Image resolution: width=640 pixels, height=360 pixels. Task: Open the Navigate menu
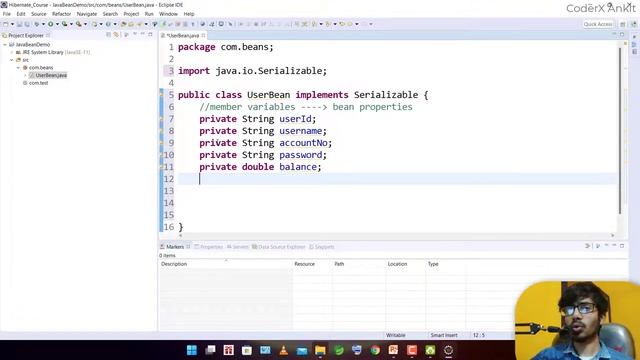coord(87,14)
